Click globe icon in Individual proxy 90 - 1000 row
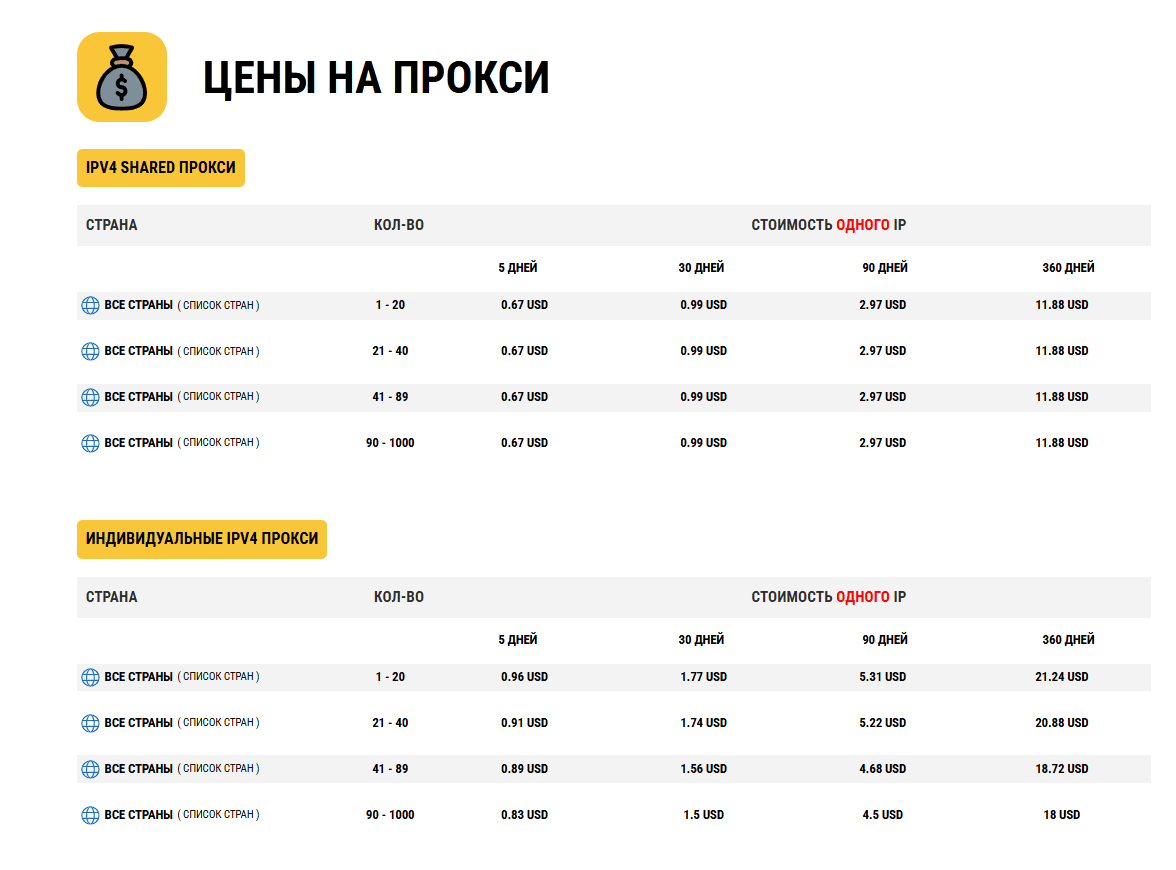This screenshot has height=870, width=1176. tap(90, 815)
